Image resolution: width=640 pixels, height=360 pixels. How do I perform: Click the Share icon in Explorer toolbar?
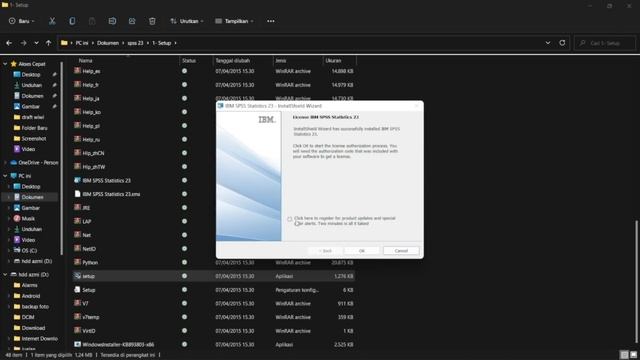pyautogui.click(x=132, y=21)
